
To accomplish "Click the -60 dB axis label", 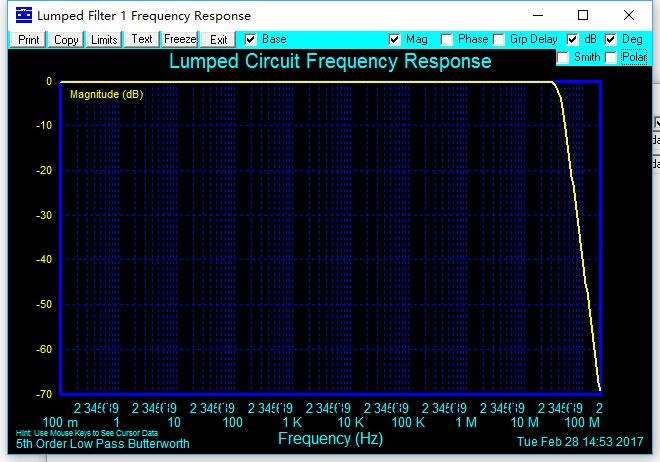I will (44, 349).
